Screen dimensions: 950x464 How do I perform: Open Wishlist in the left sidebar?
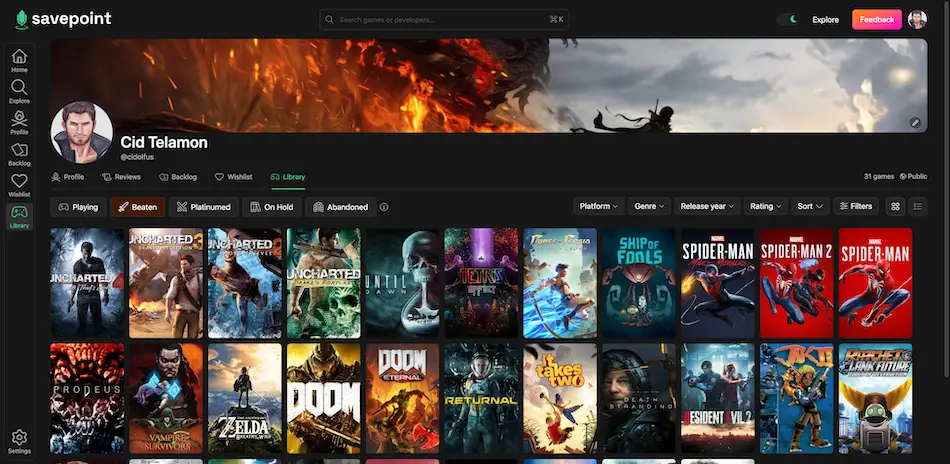coord(19,185)
